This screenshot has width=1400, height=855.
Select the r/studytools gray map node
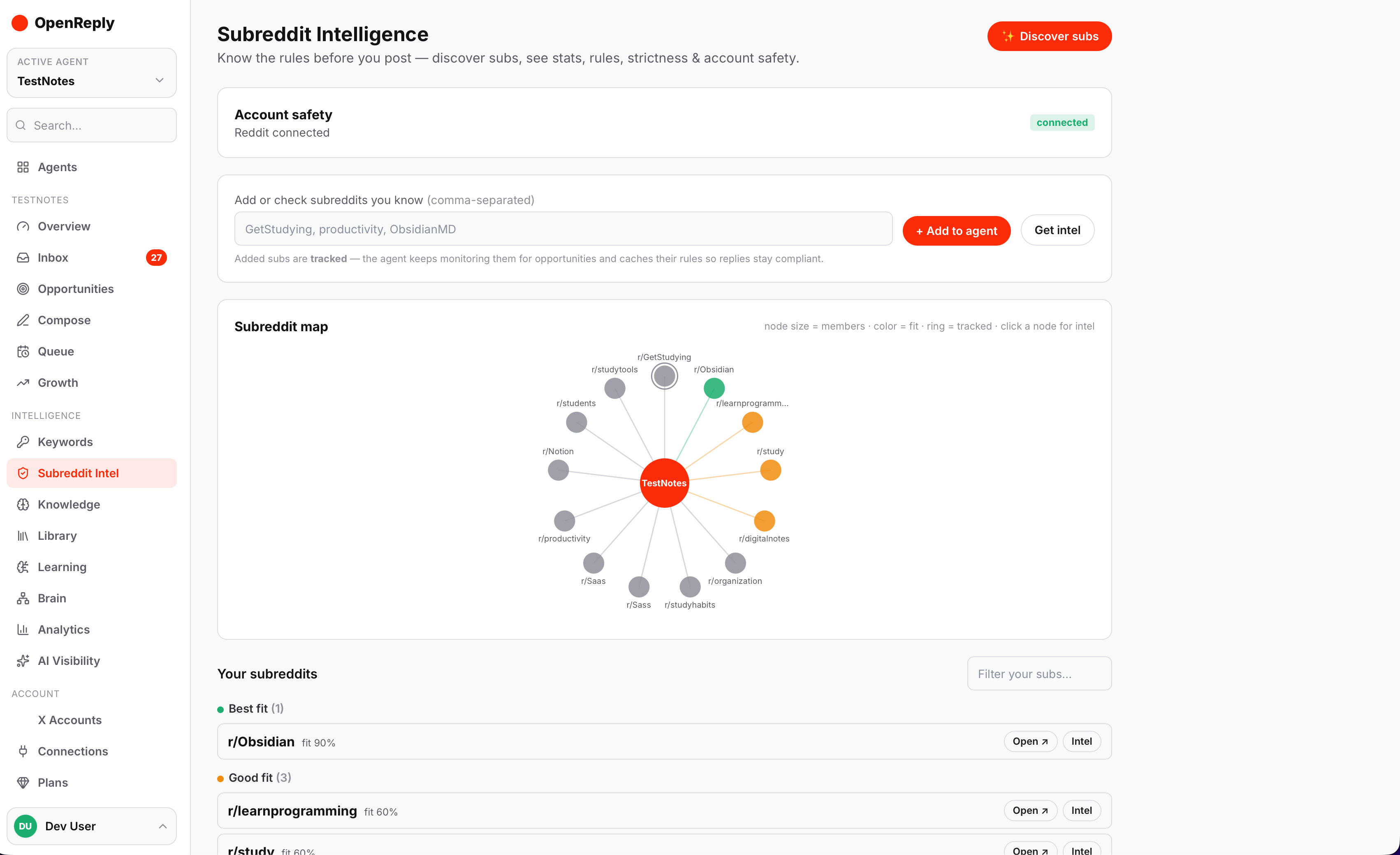pyautogui.click(x=615, y=388)
